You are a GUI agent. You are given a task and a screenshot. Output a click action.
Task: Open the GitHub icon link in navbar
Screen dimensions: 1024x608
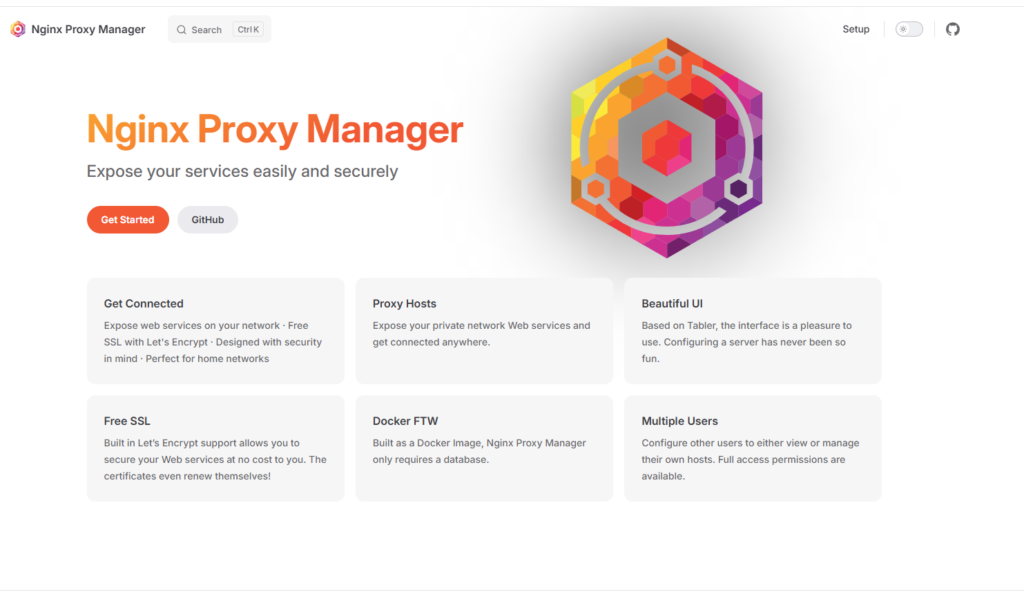(x=953, y=29)
